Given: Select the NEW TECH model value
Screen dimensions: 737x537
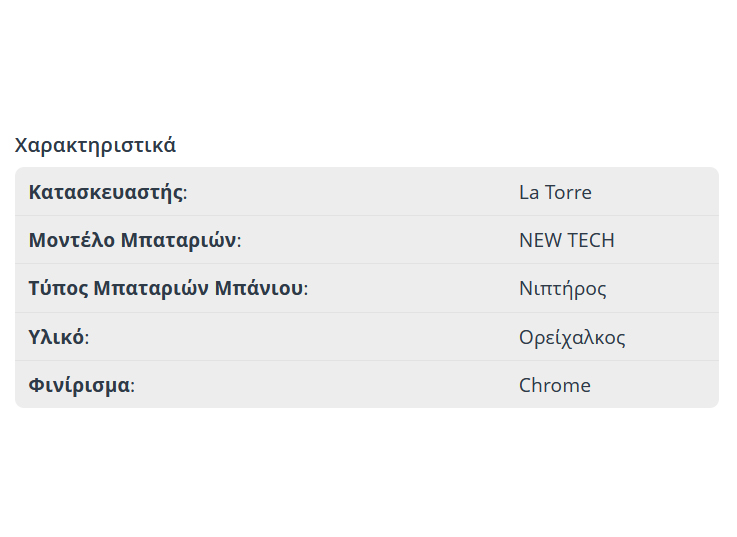Looking at the screenshot, I should [566, 240].
